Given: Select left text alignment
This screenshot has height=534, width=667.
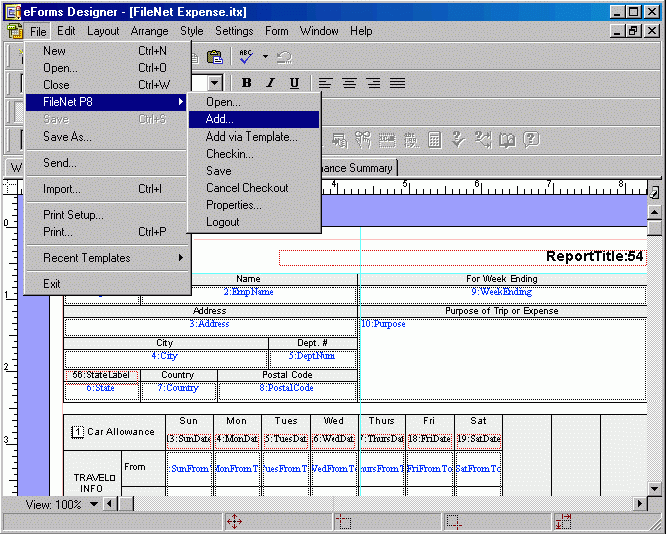Looking at the screenshot, I should 325,83.
